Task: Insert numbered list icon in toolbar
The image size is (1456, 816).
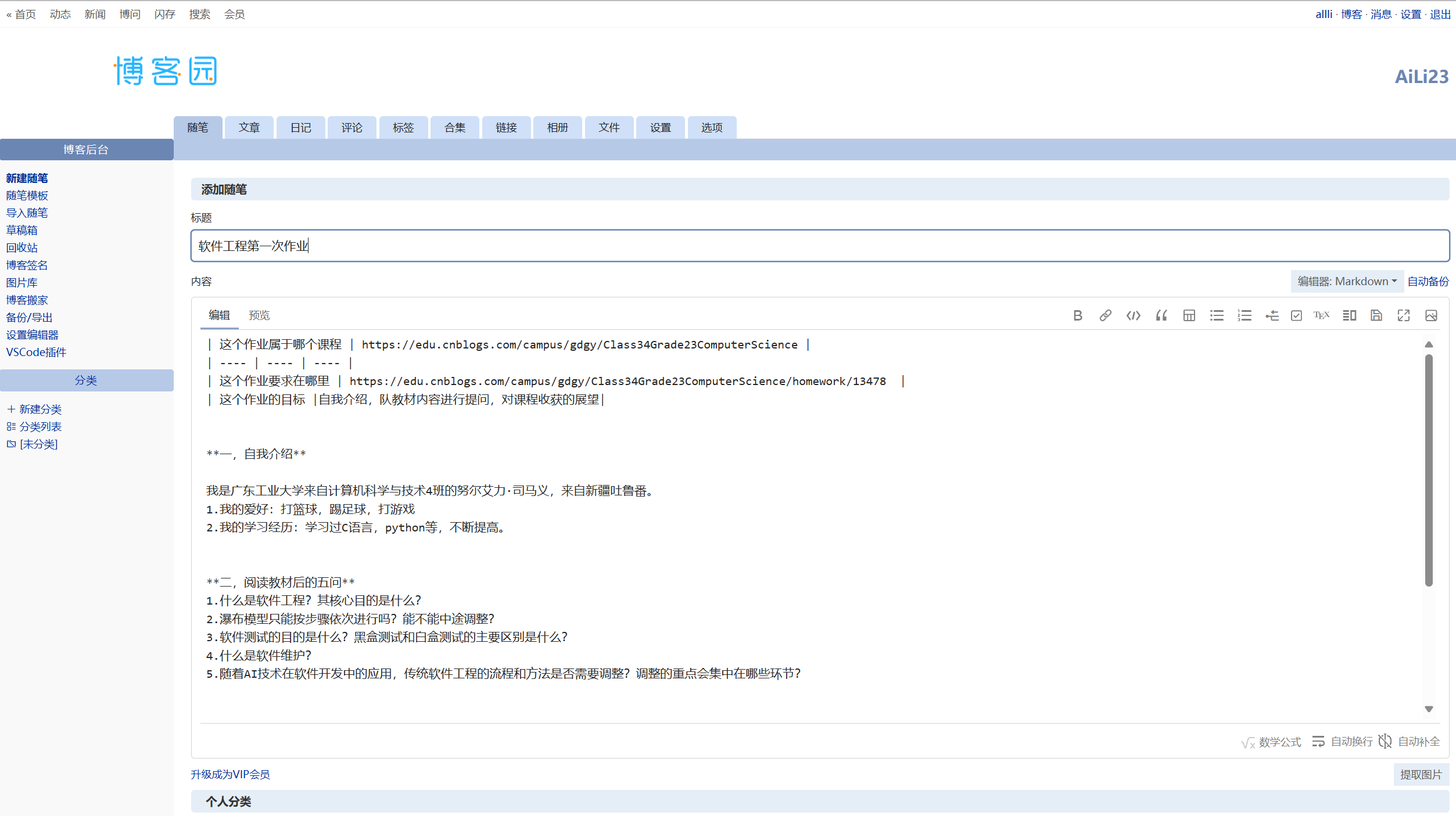Action: tap(1244, 315)
